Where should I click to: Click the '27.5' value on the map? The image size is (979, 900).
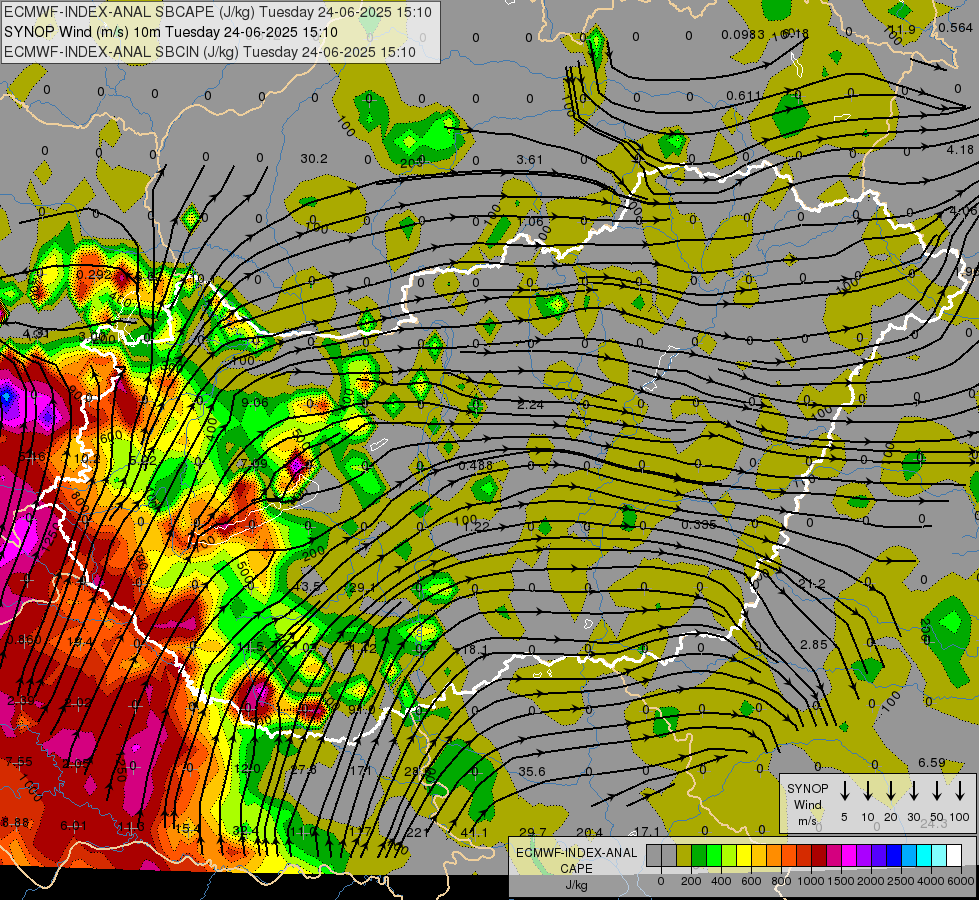pyautogui.click(x=304, y=769)
